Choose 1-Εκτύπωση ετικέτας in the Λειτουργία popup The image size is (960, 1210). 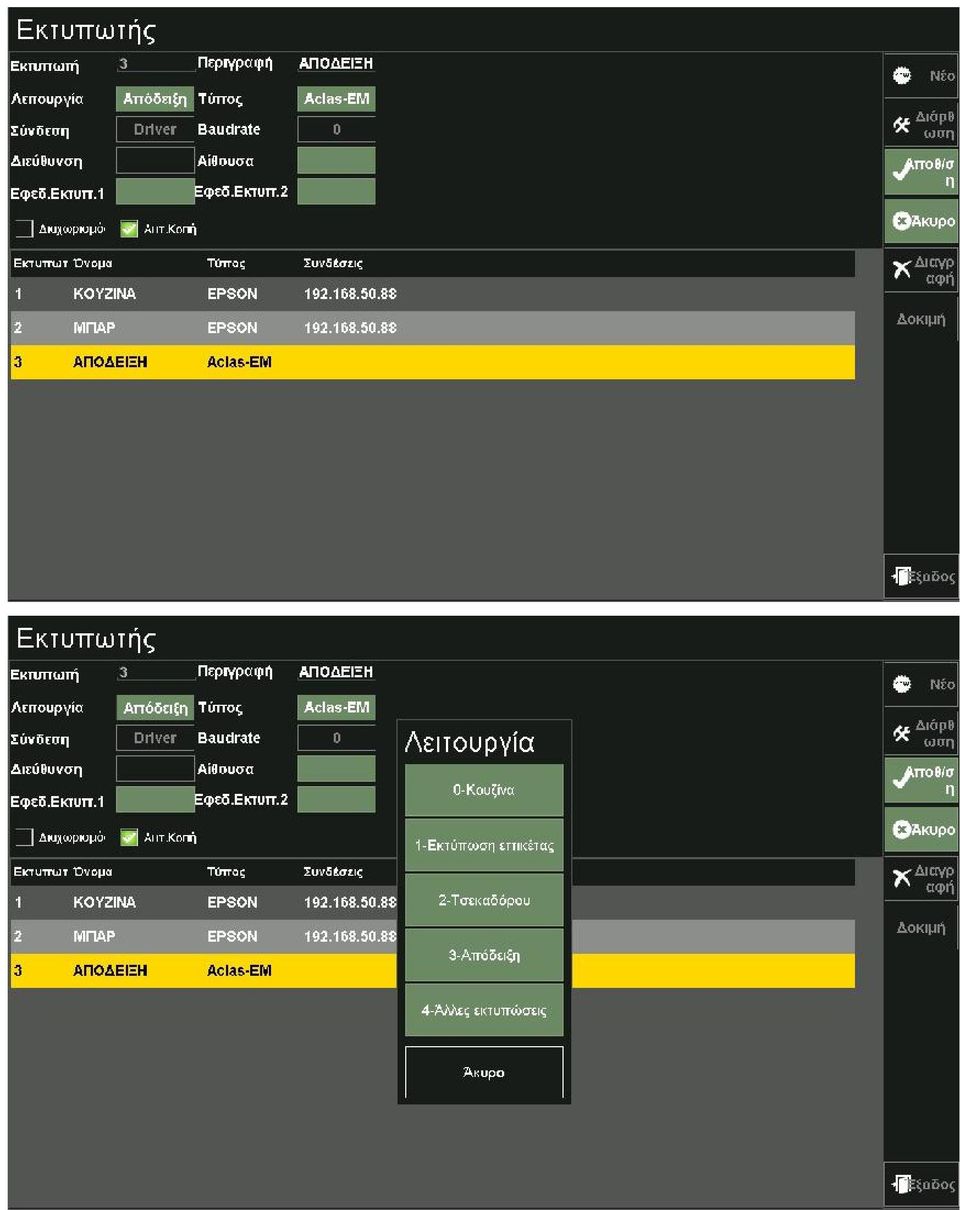(484, 845)
